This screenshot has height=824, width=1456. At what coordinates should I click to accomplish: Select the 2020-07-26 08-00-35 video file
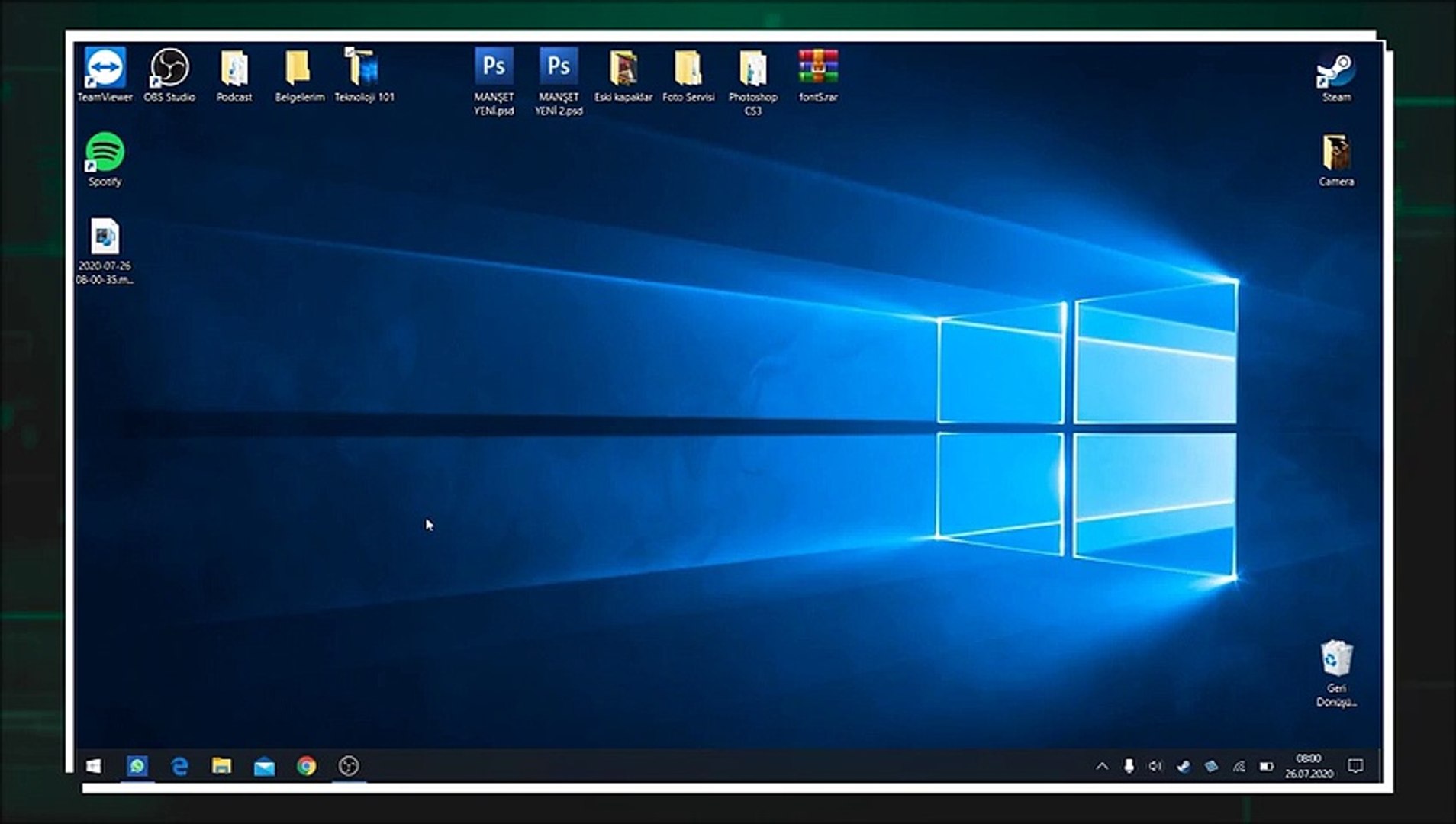tap(105, 252)
